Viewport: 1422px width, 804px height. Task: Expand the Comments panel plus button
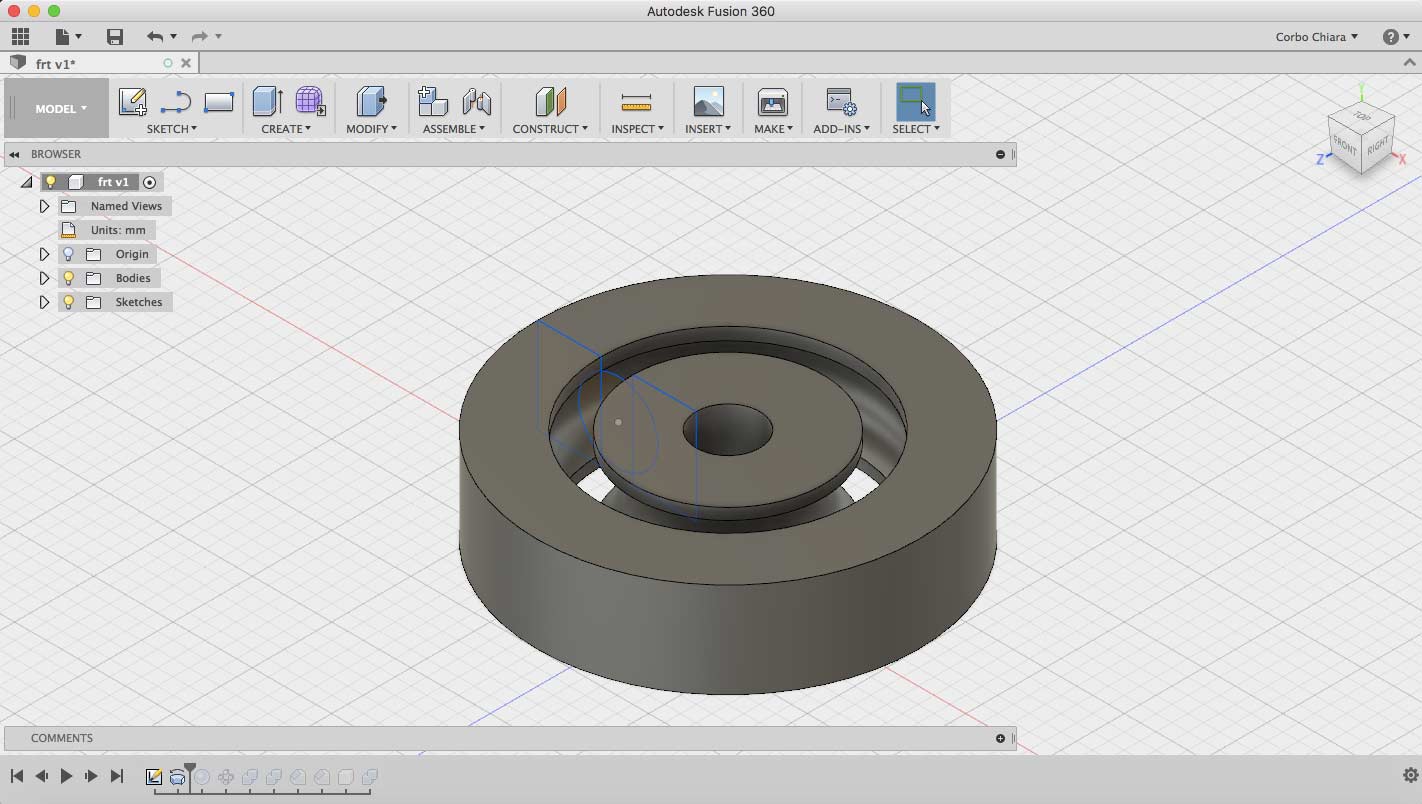1000,738
